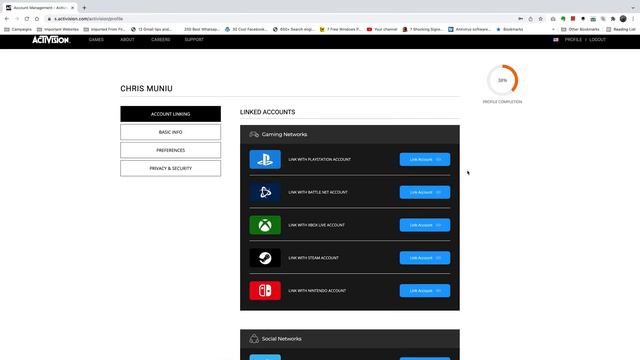Open the Chrome profile avatar

tap(623, 19)
